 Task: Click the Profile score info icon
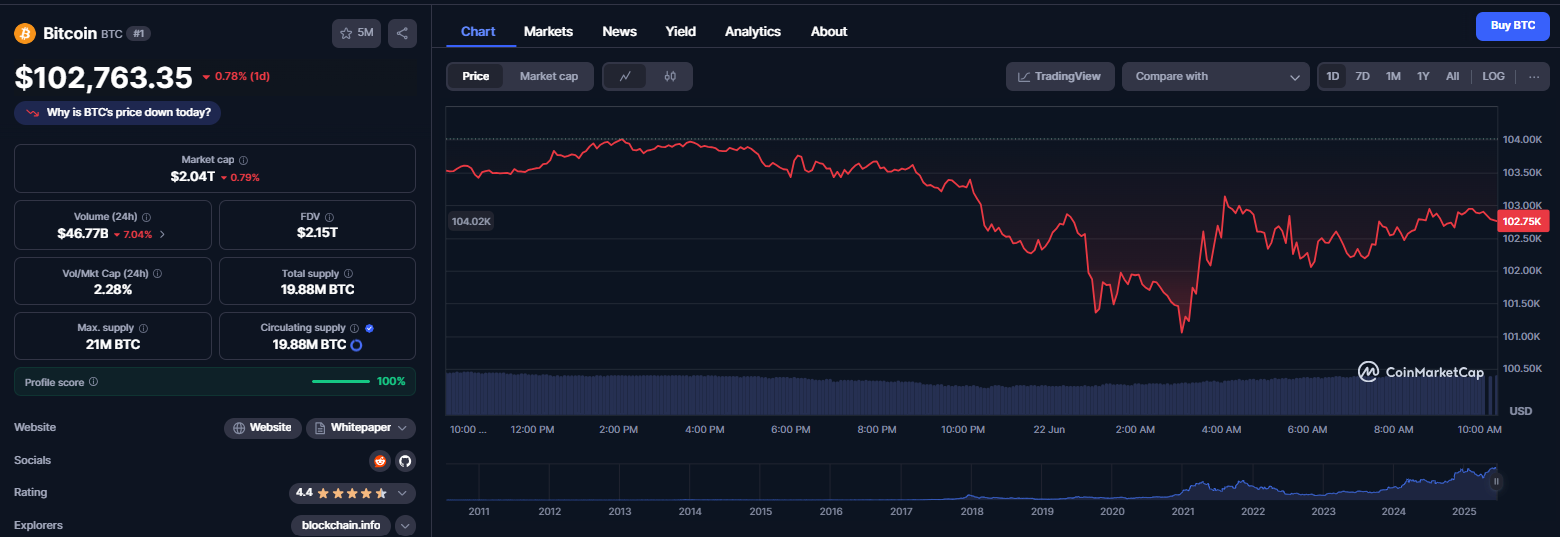coord(93,381)
